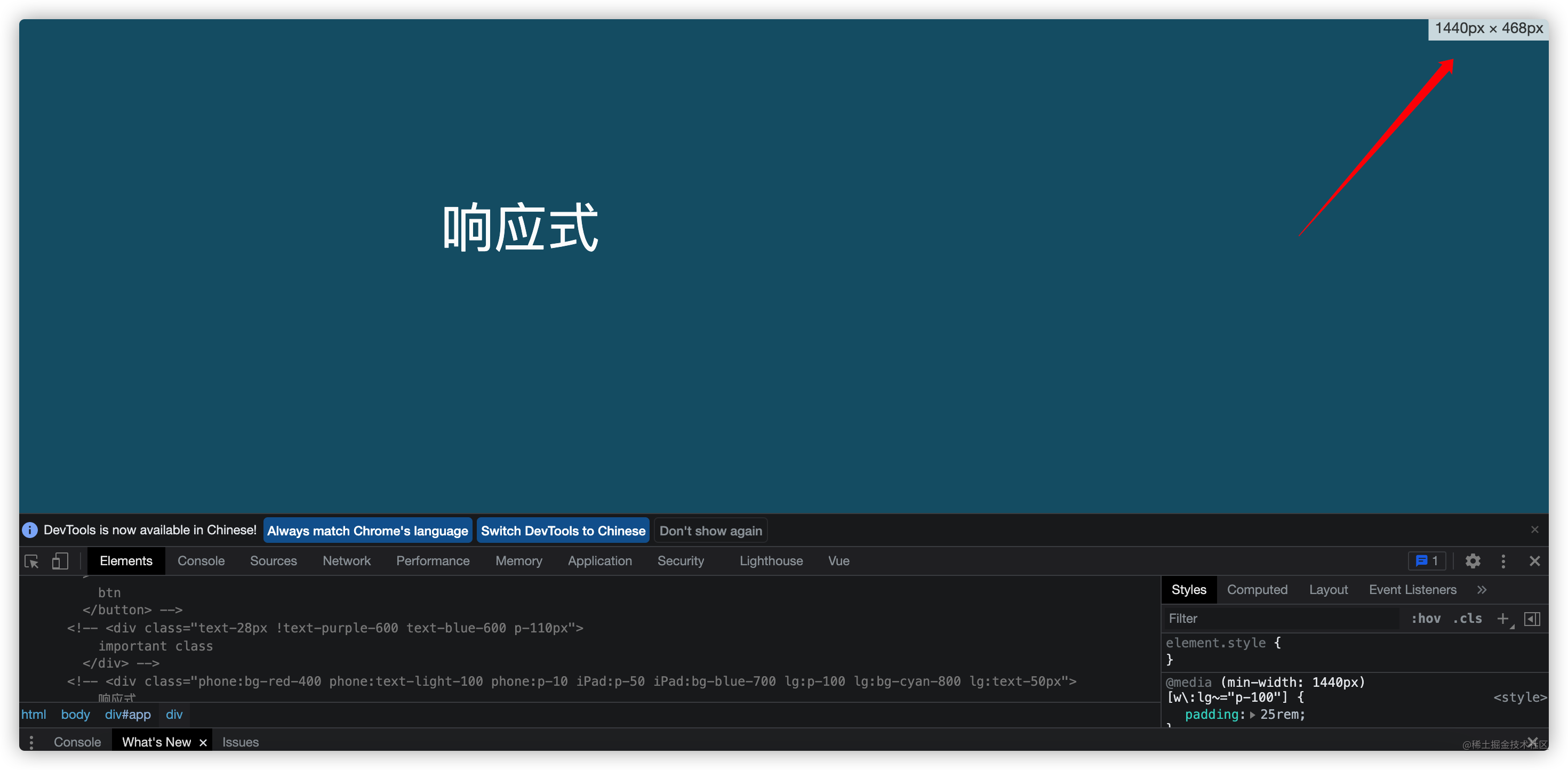Open the Computed tab

pyautogui.click(x=1257, y=589)
